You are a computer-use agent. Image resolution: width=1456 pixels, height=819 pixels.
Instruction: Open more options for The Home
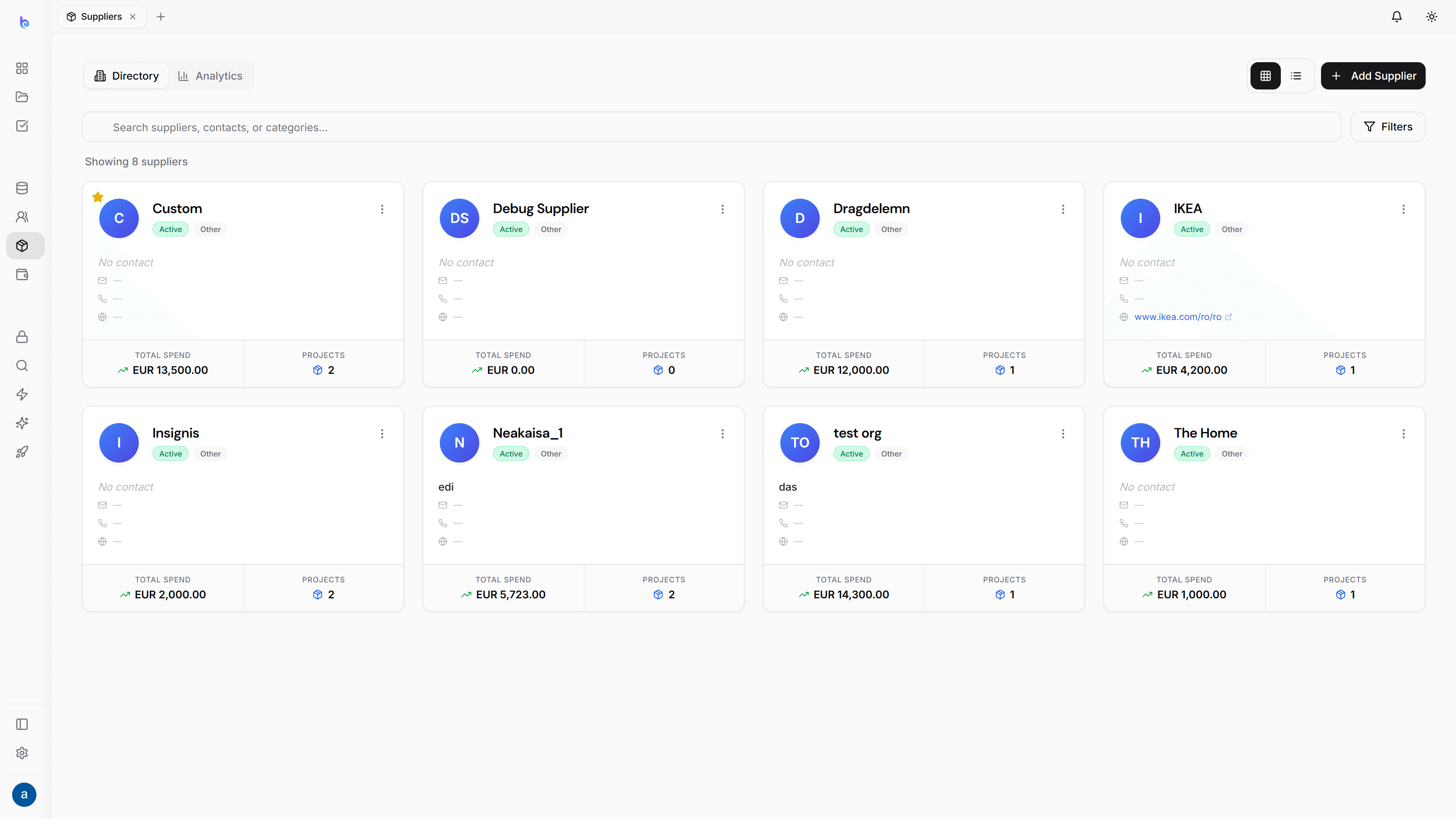1403,433
